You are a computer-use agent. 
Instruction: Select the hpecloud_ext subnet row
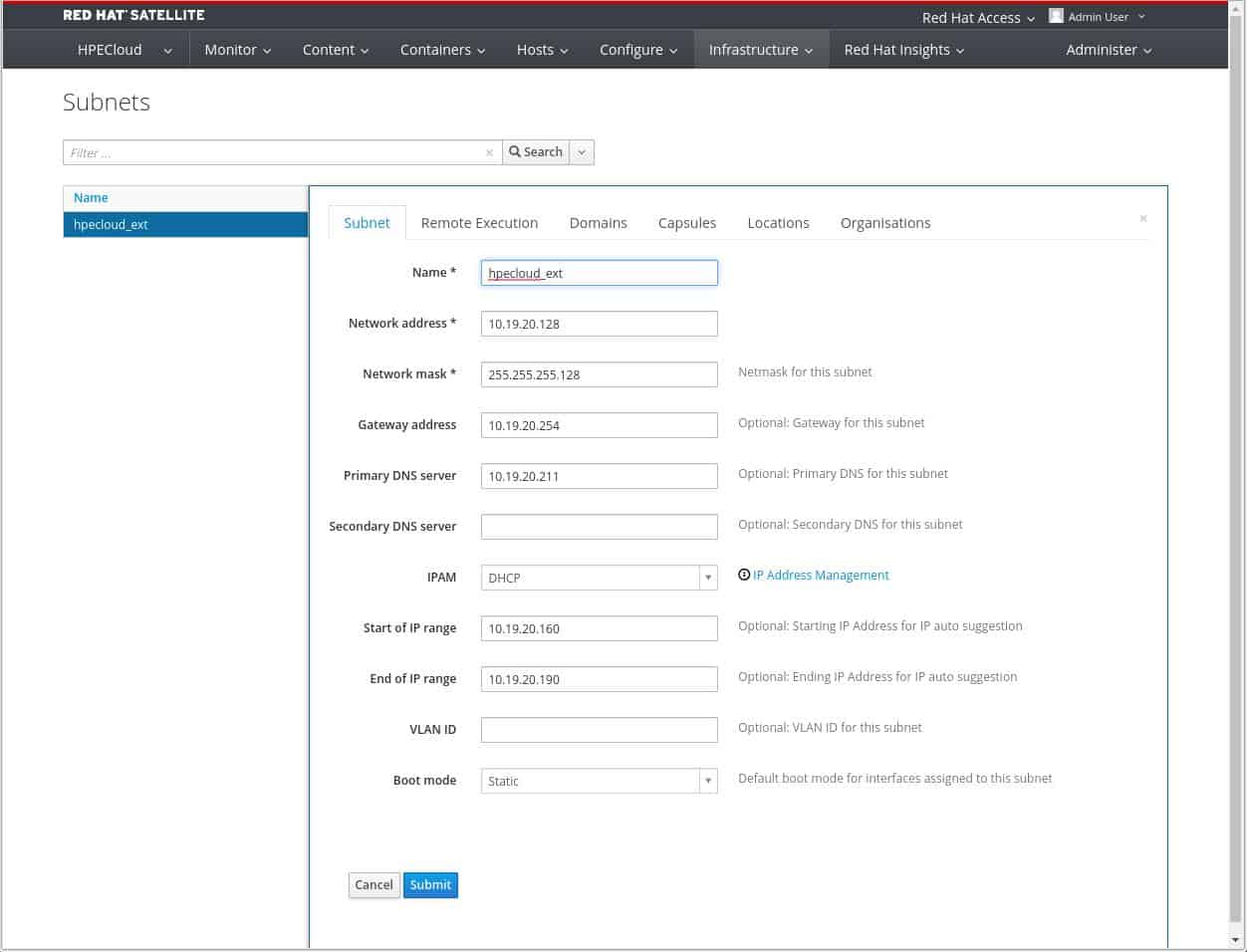(x=185, y=224)
